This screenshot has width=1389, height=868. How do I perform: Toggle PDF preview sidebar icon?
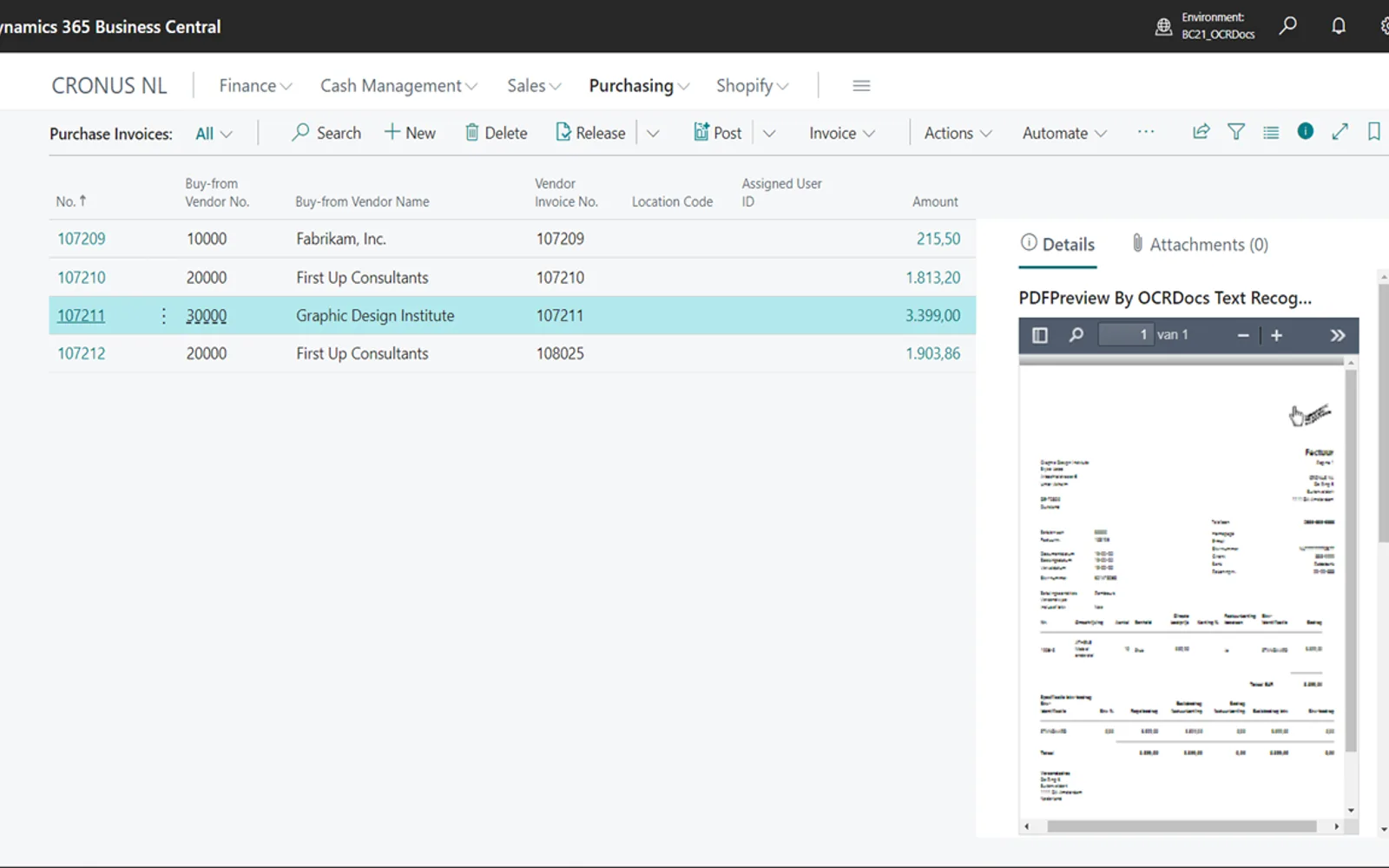pos(1040,335)
